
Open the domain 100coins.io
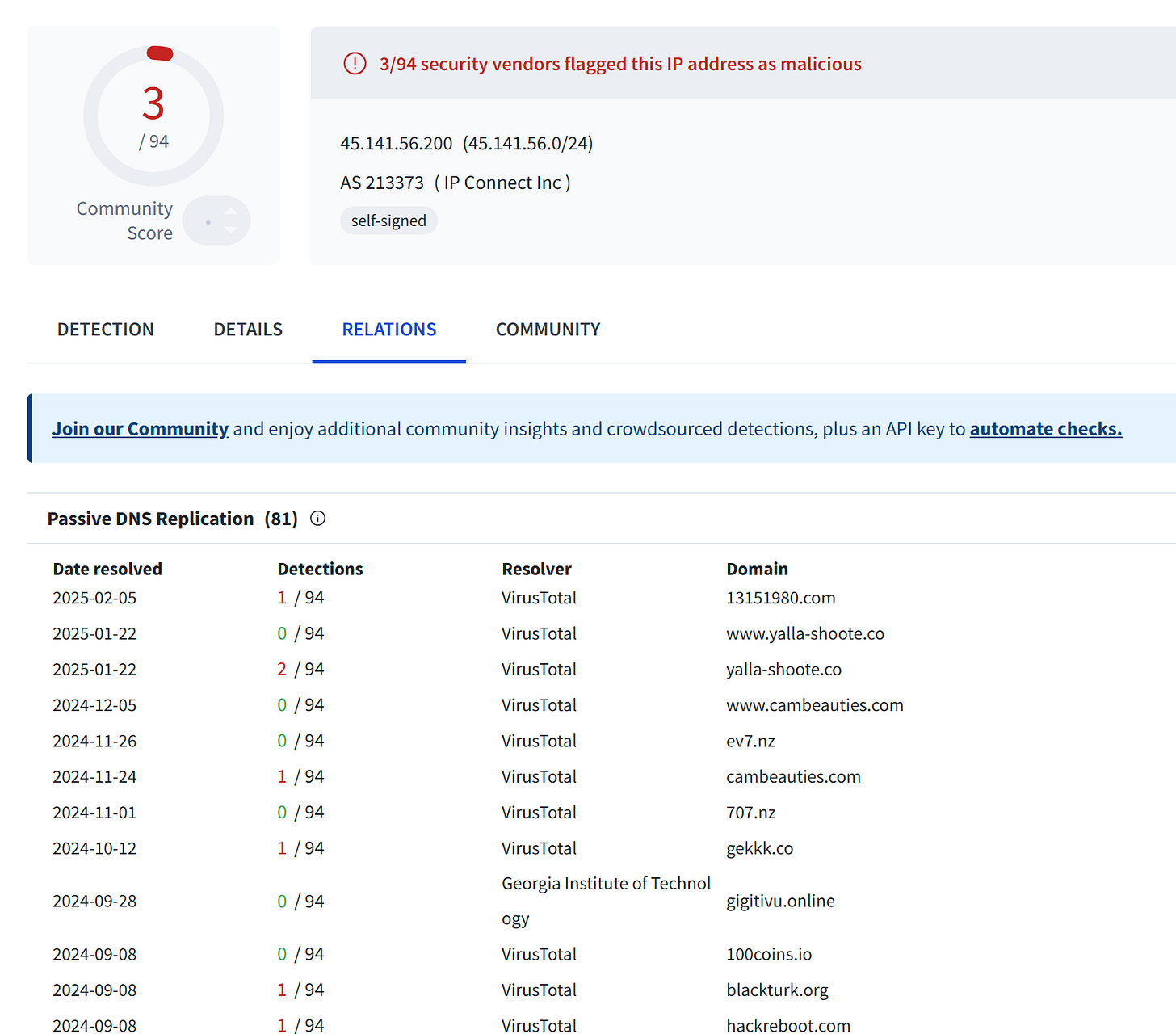point(769,954)
